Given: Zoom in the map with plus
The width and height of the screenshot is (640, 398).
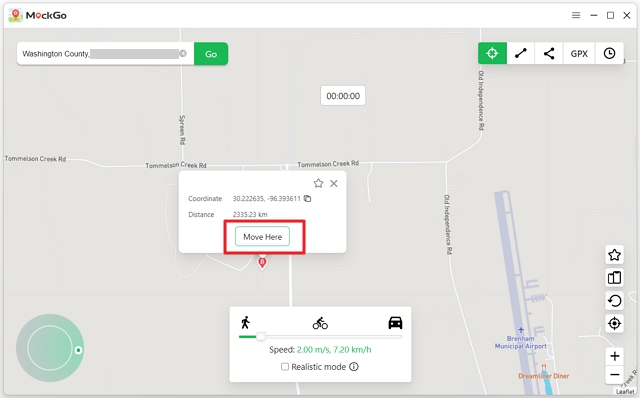Looking at the screenshot, I should coord(614,356).
